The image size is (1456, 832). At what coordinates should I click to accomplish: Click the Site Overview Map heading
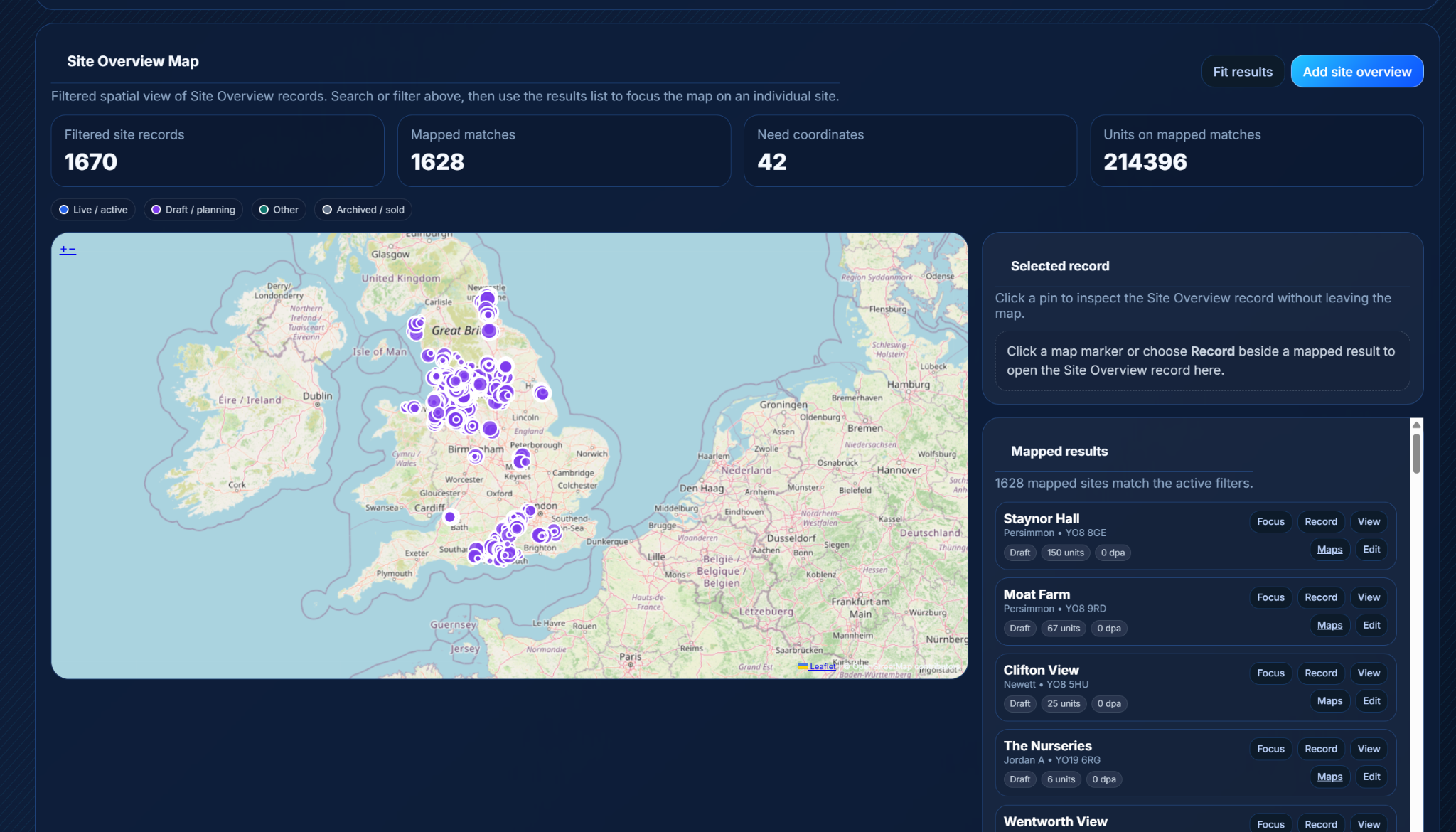[x=133, y=61]
